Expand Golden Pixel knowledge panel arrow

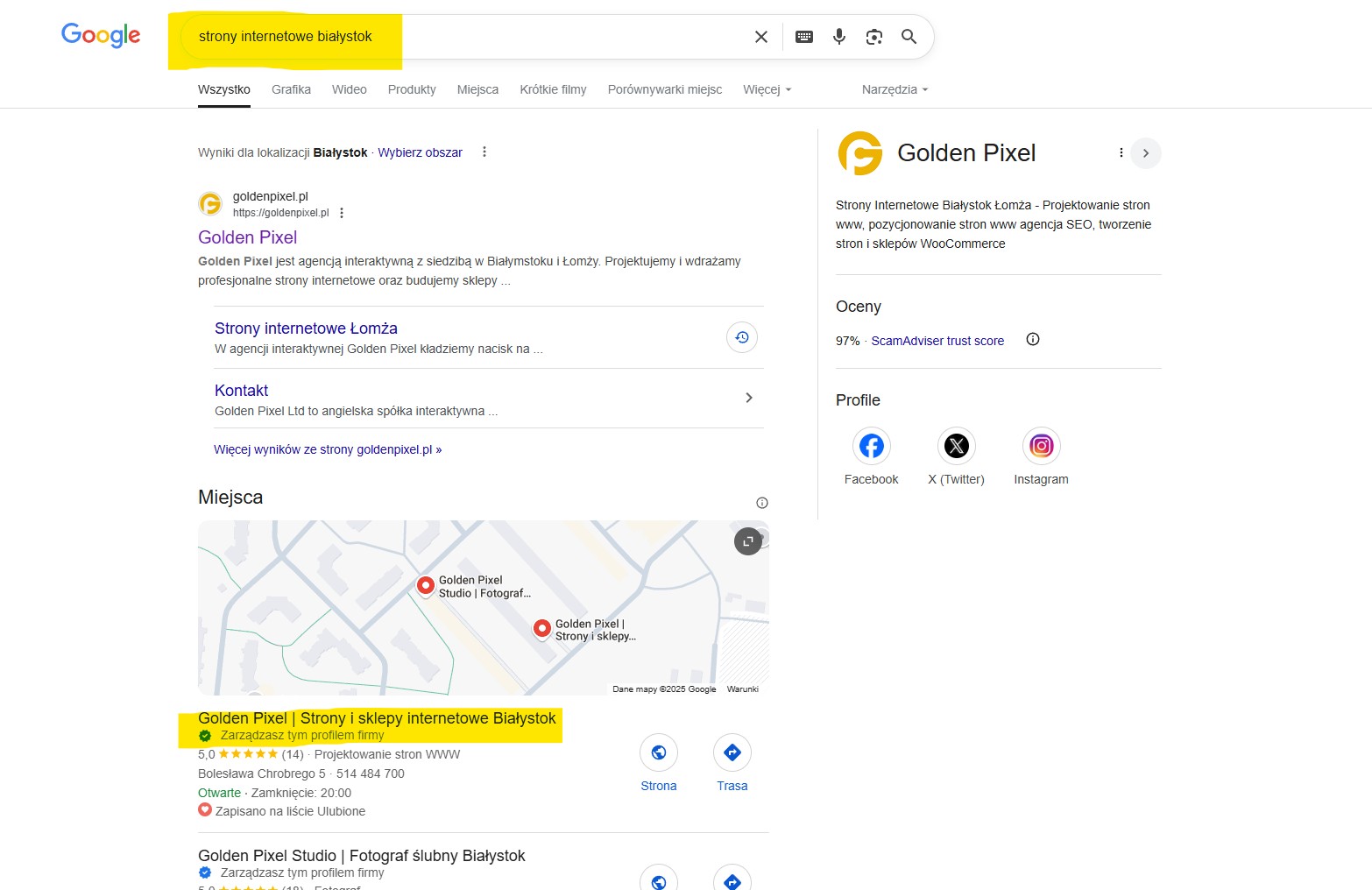point(1146,153)
